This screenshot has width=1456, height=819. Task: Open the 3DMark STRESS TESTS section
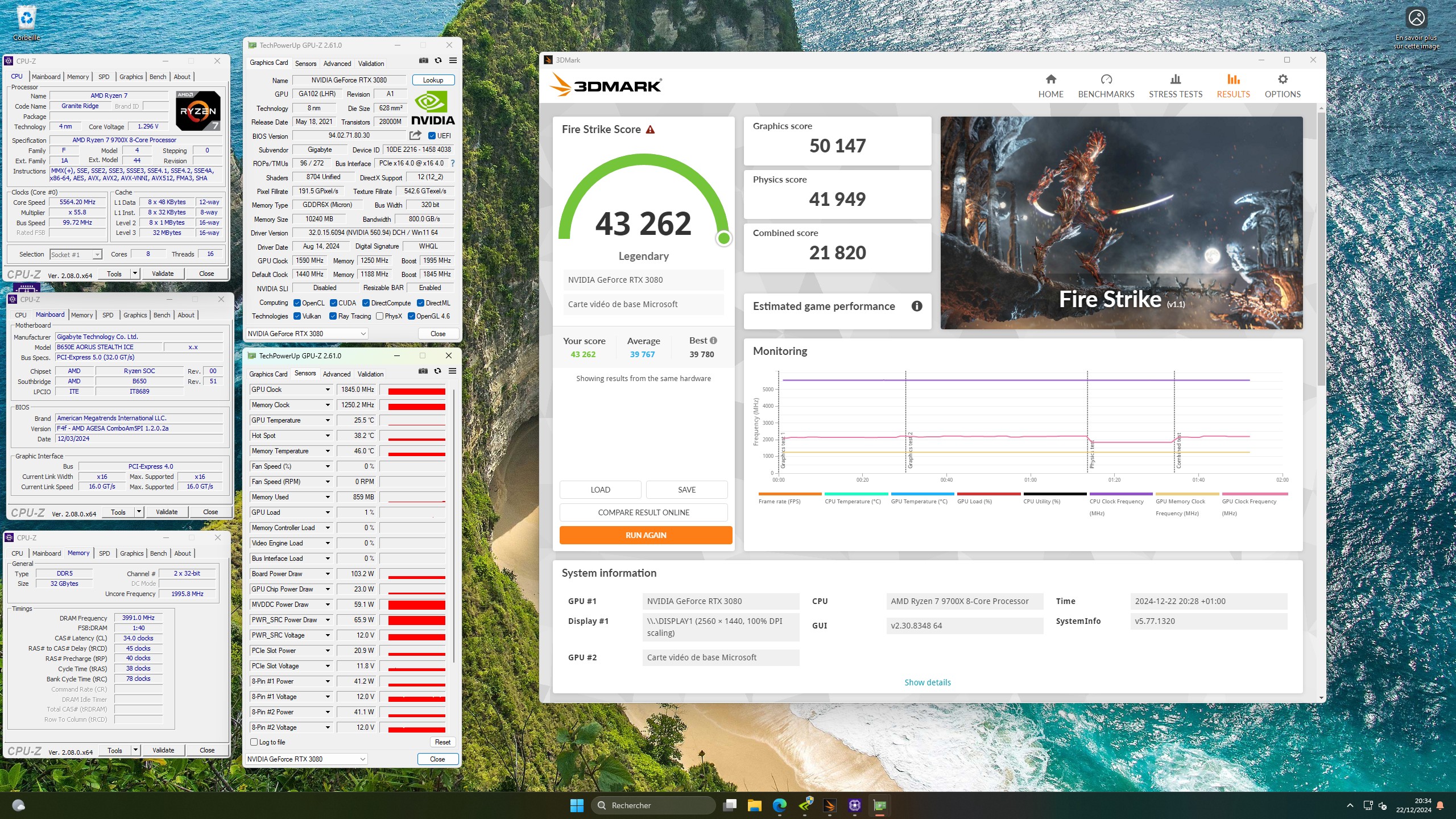pos(1175,86)
